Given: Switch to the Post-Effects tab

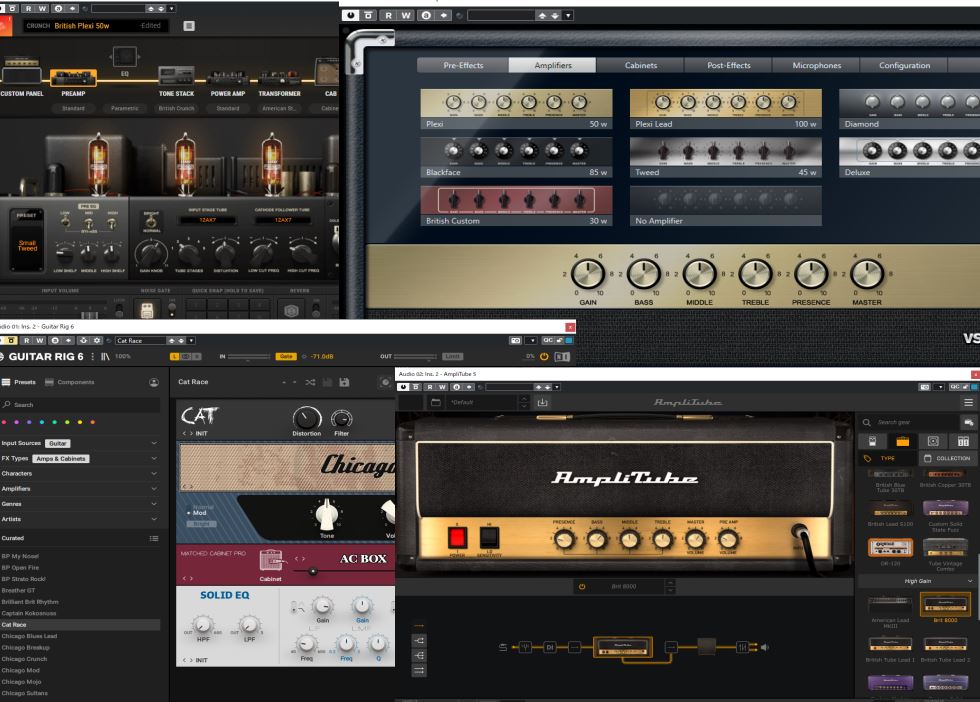Looking at the screenshot, I should click(729, 65).
